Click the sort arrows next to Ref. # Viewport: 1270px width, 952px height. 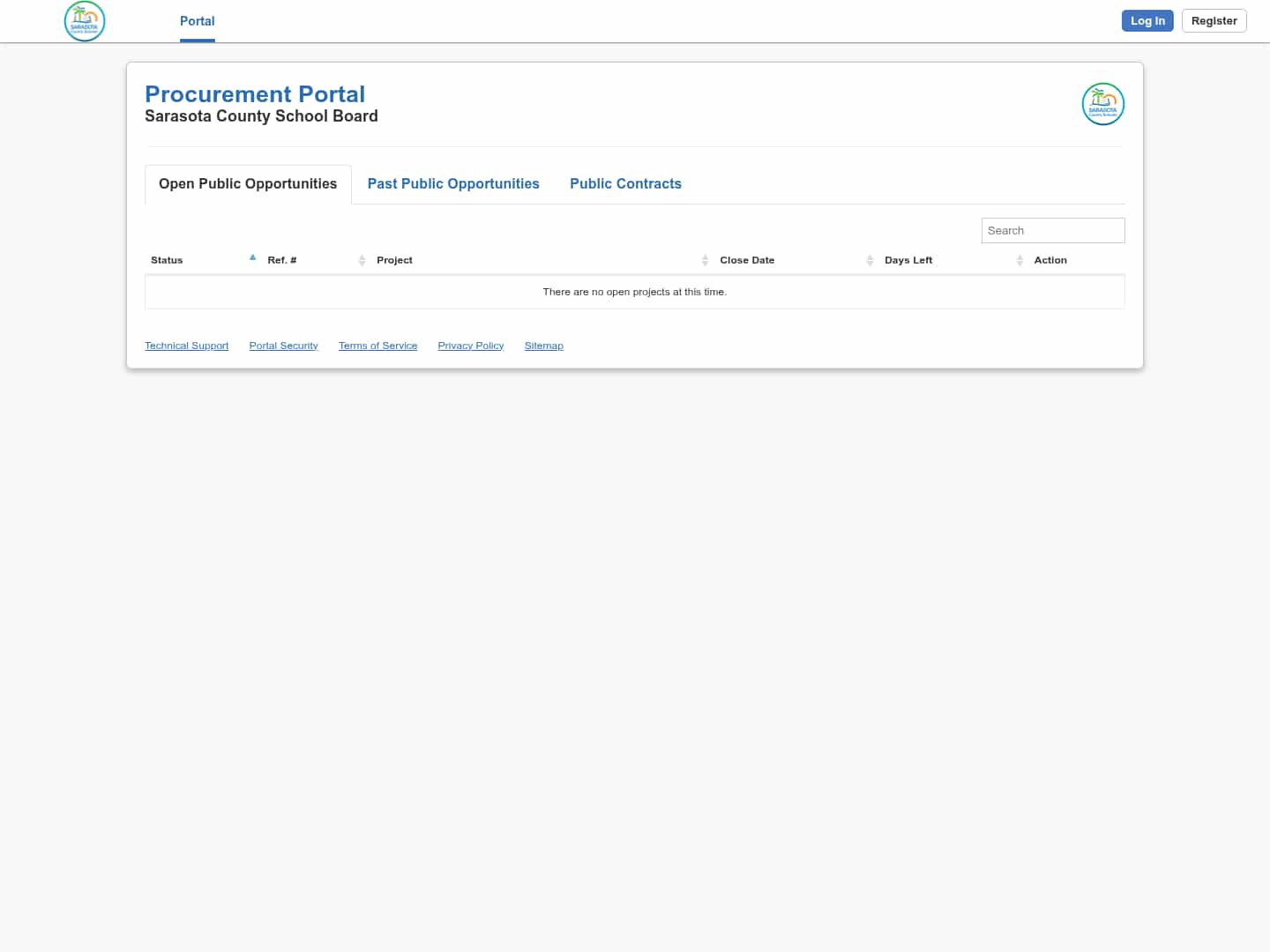click(362, 260)
